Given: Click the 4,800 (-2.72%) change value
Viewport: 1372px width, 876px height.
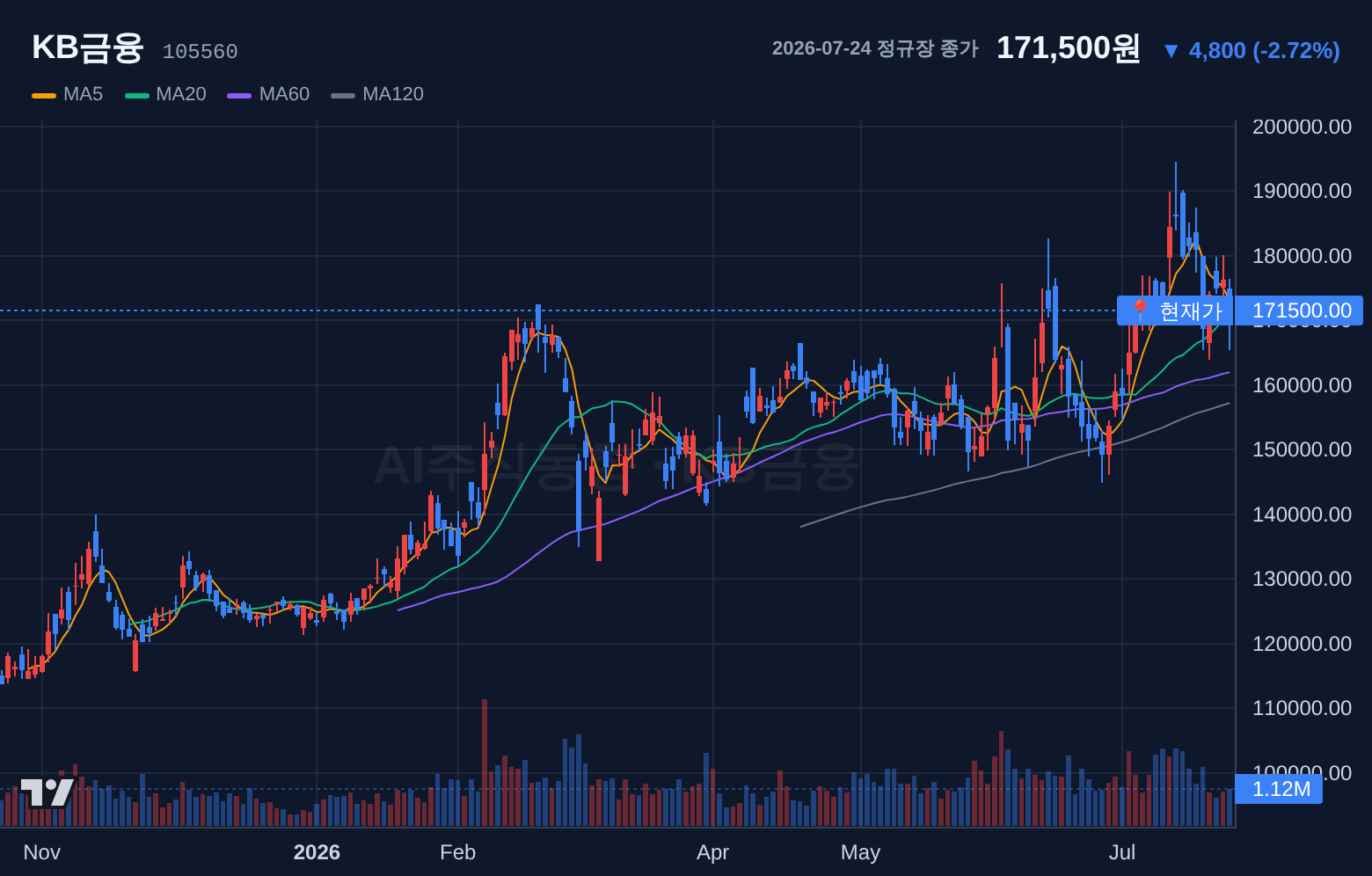Looking at the screenshot, I should point(1264,51).
